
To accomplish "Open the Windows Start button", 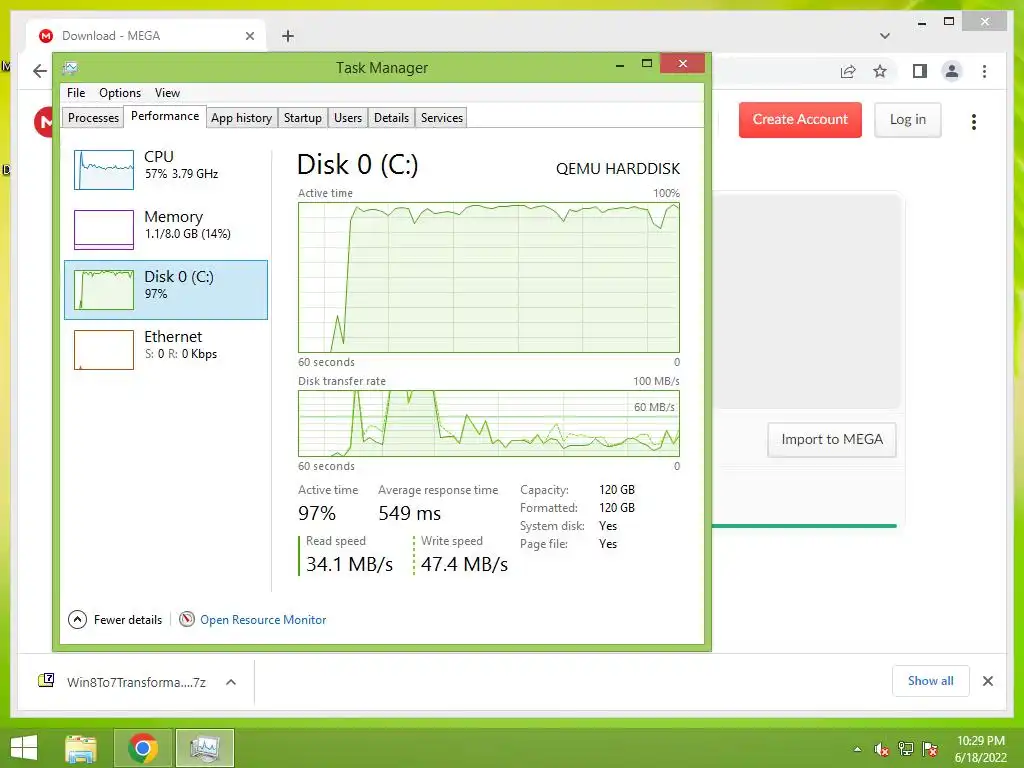I will (24, 748).
